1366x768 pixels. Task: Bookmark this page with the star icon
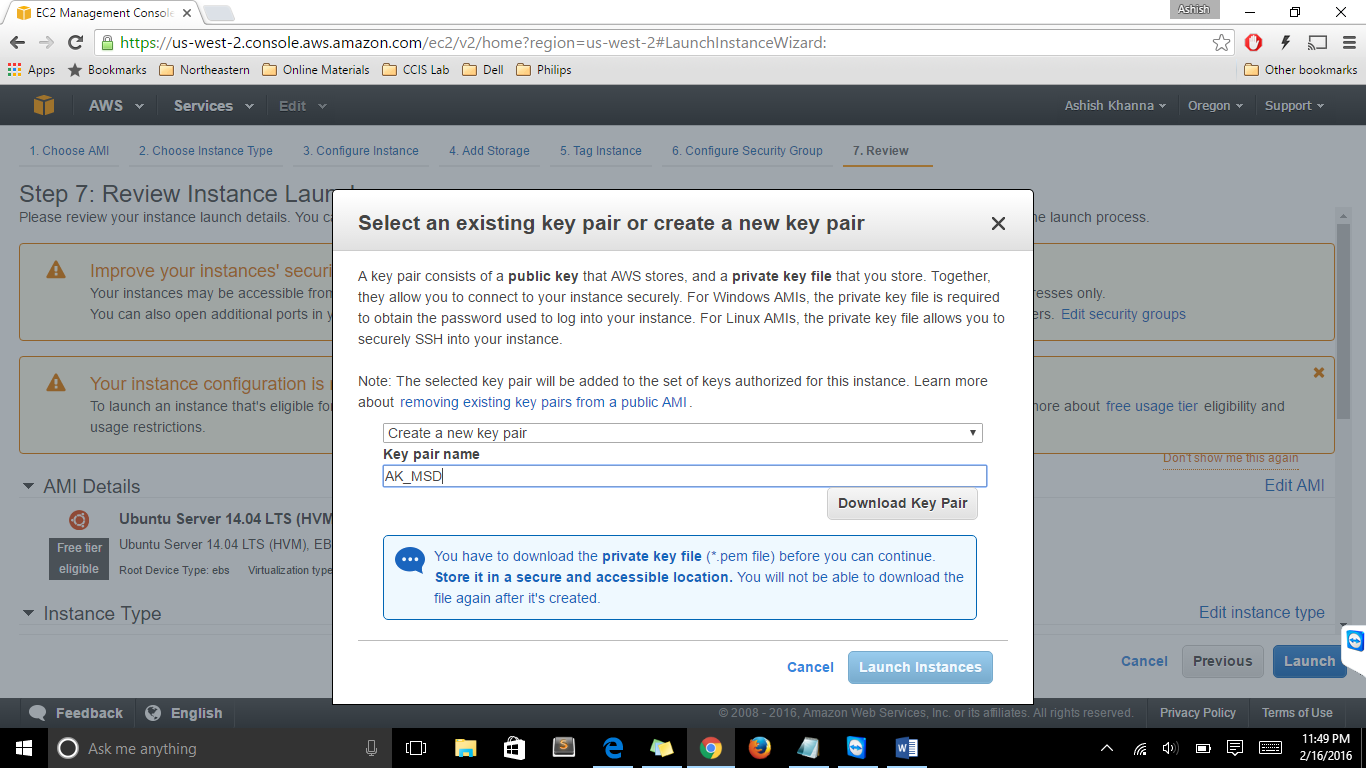pos(1221,42)
